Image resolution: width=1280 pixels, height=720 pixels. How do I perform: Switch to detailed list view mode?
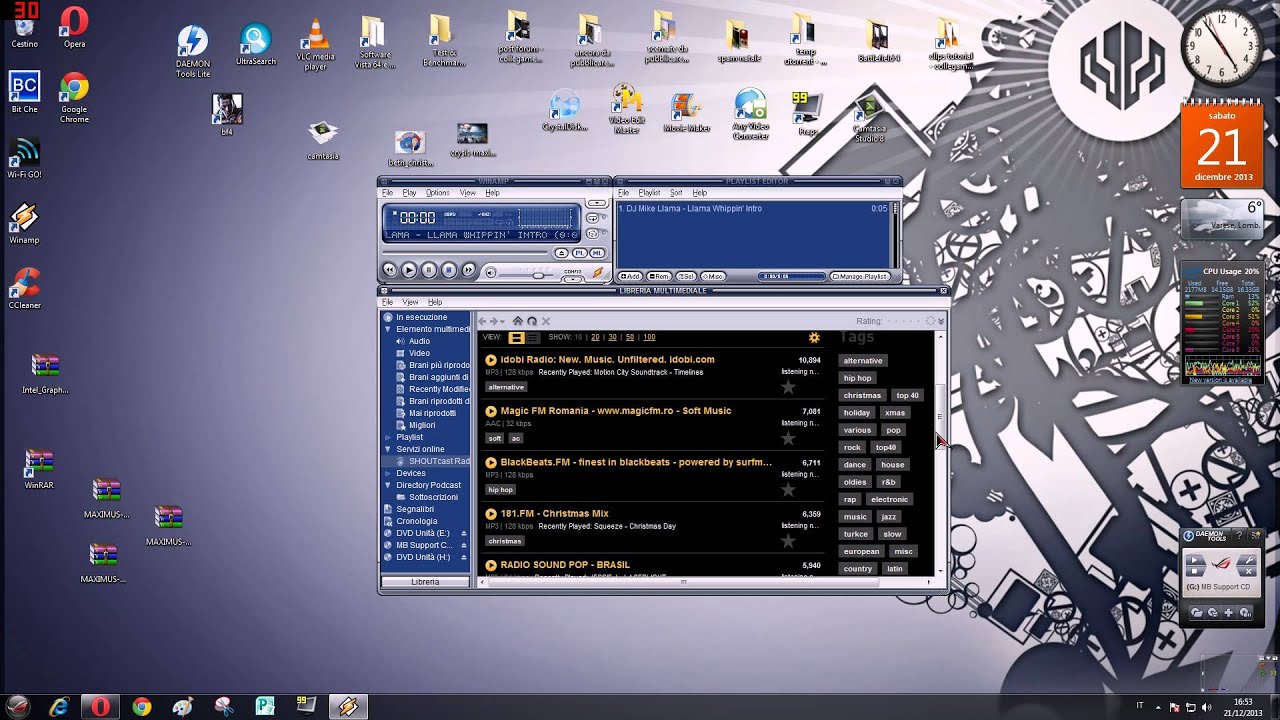516,338
